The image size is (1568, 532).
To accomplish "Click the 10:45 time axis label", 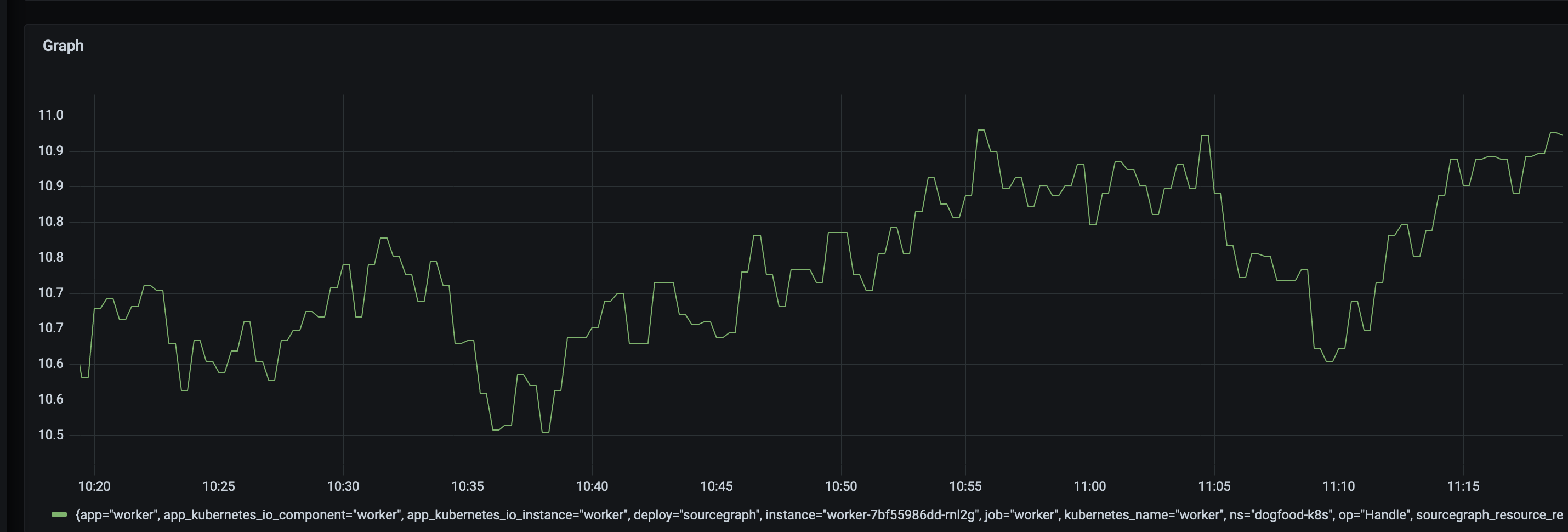I will pos(717,486).
